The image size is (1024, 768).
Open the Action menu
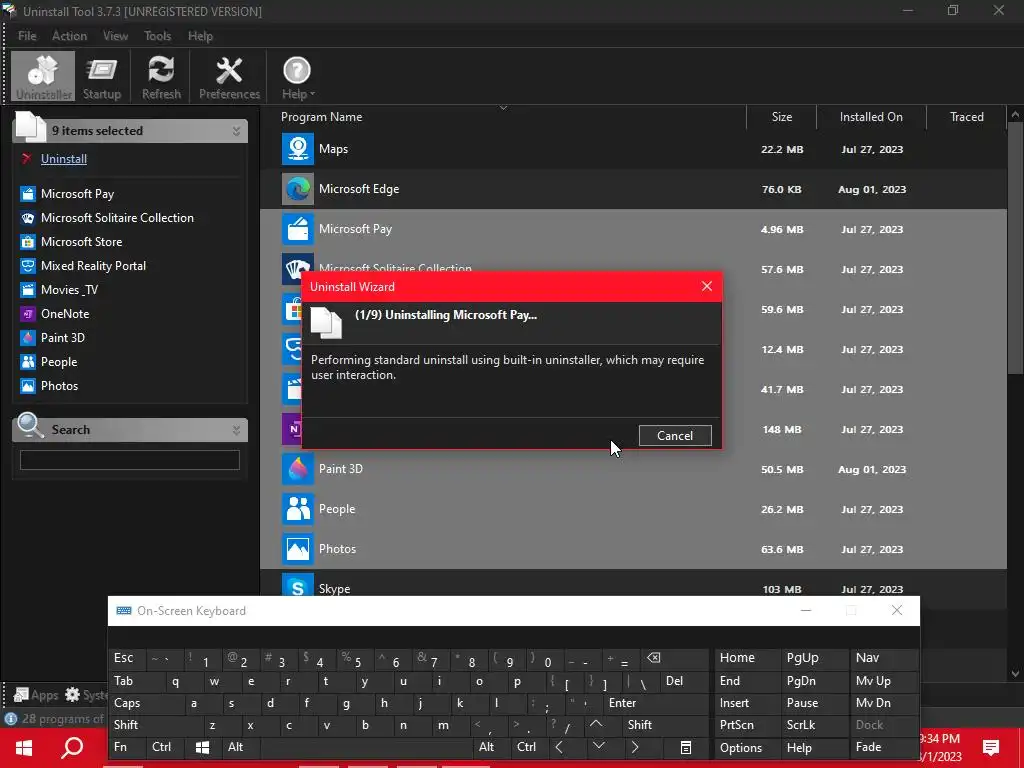tap(69, 36)
